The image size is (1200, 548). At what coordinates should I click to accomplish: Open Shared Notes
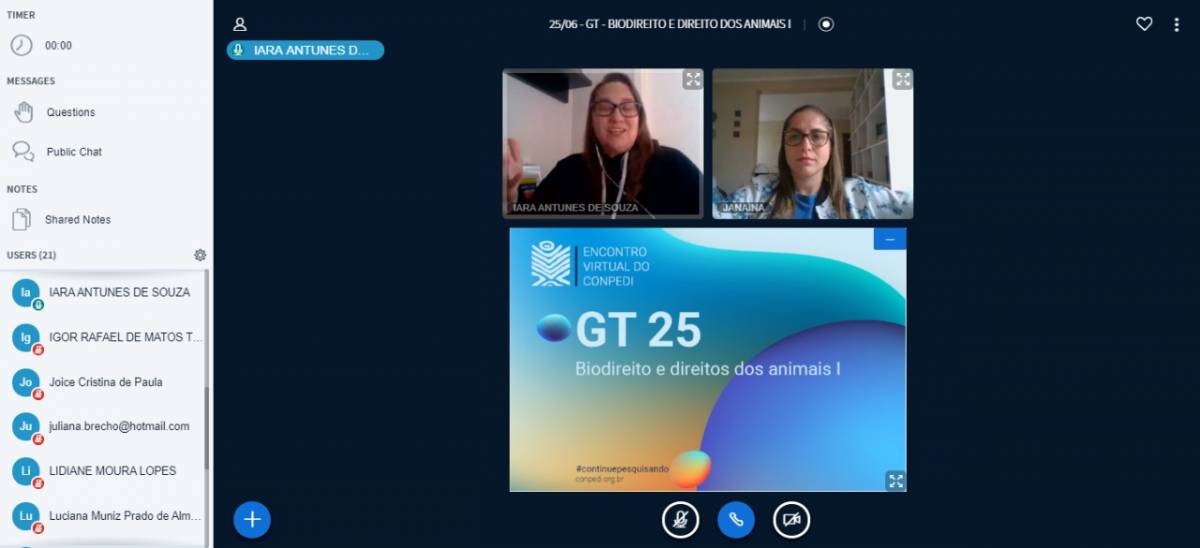77,220
